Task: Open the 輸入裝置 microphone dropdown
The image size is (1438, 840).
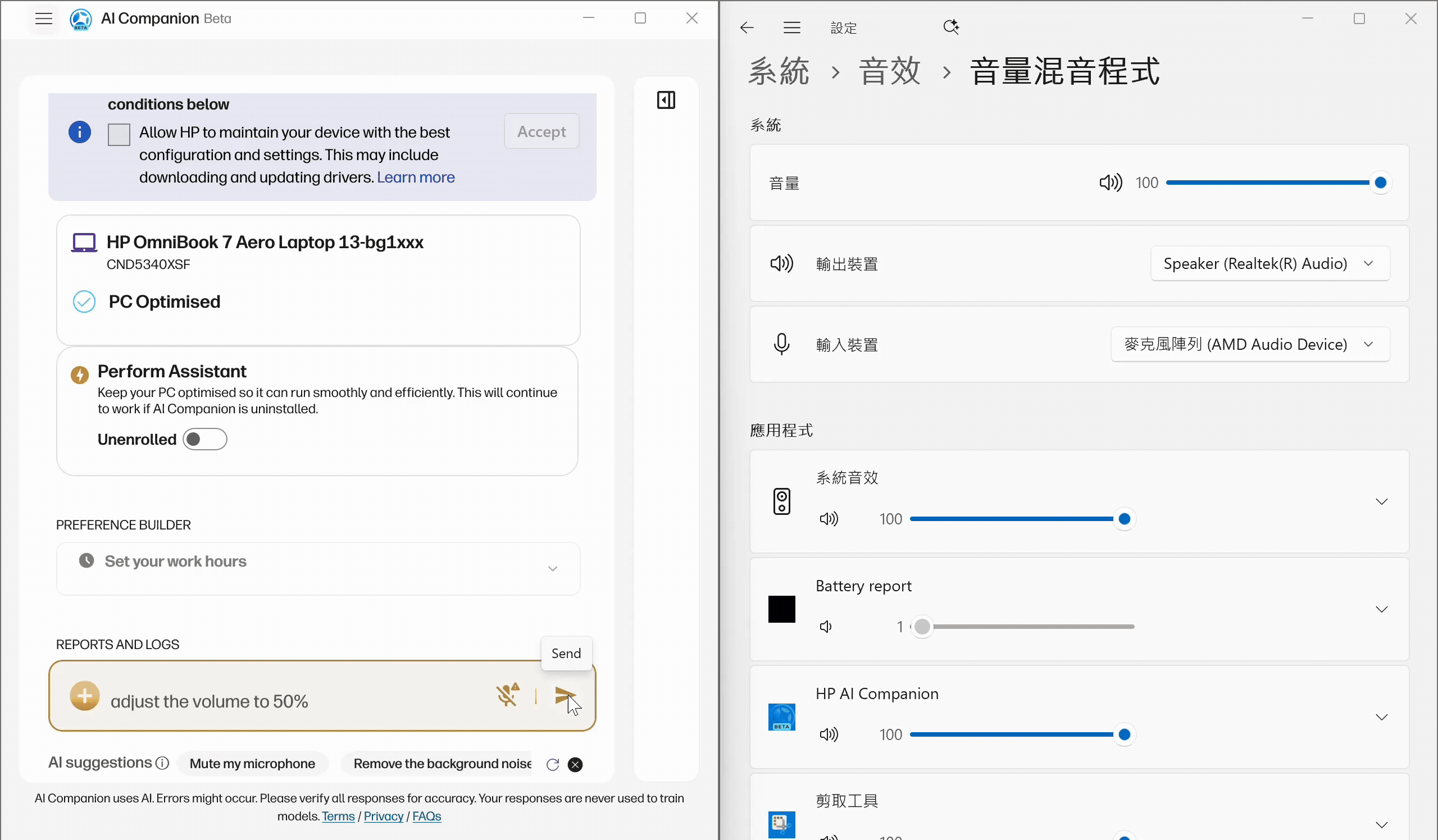Action: pos(1250,344)
